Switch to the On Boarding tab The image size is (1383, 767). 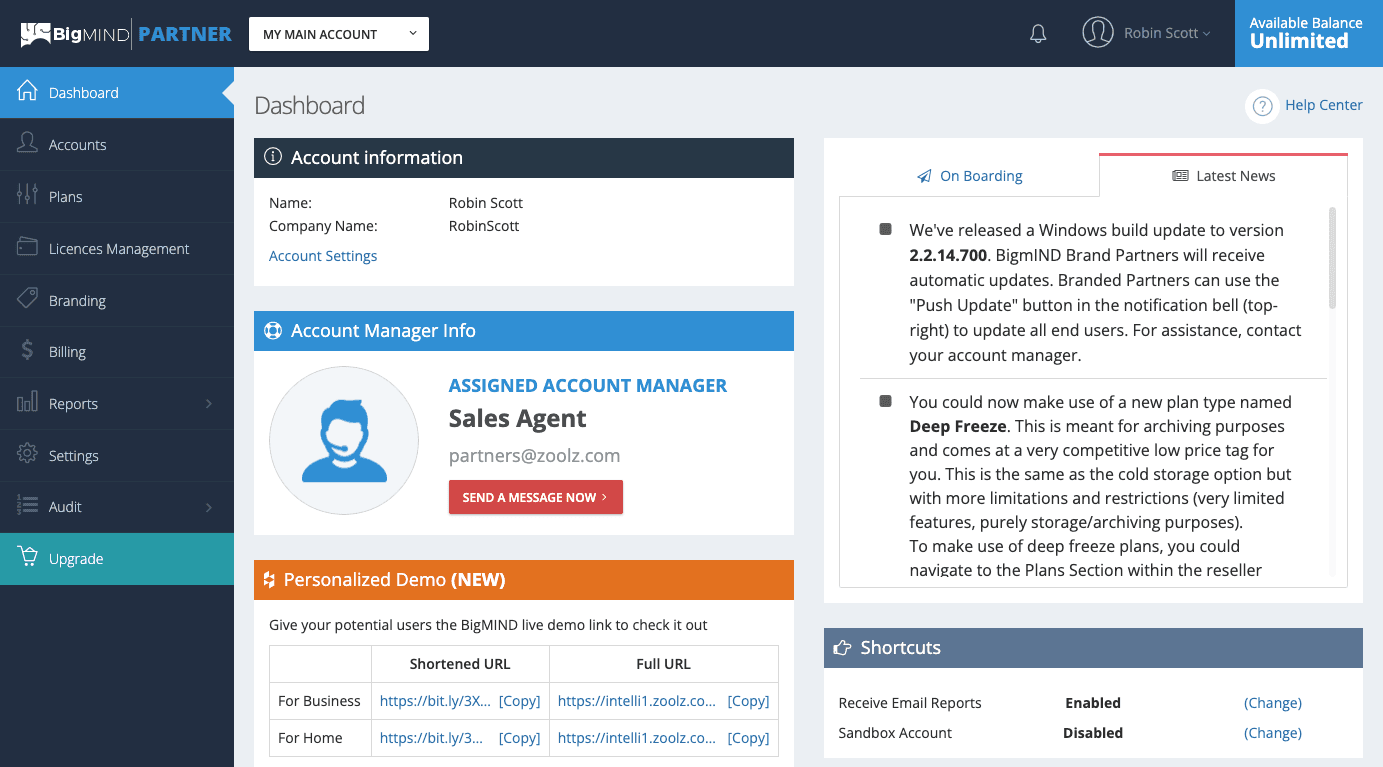[x=969, y=175]
